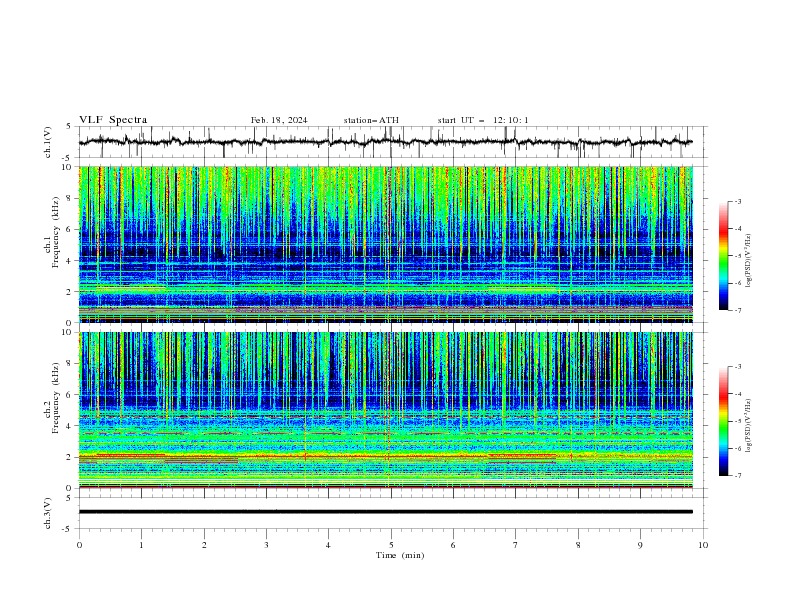Screen dimensions: 792x612
Task: Click the "start UT = 12:10:1" header text
Action: tap(483, 120)
